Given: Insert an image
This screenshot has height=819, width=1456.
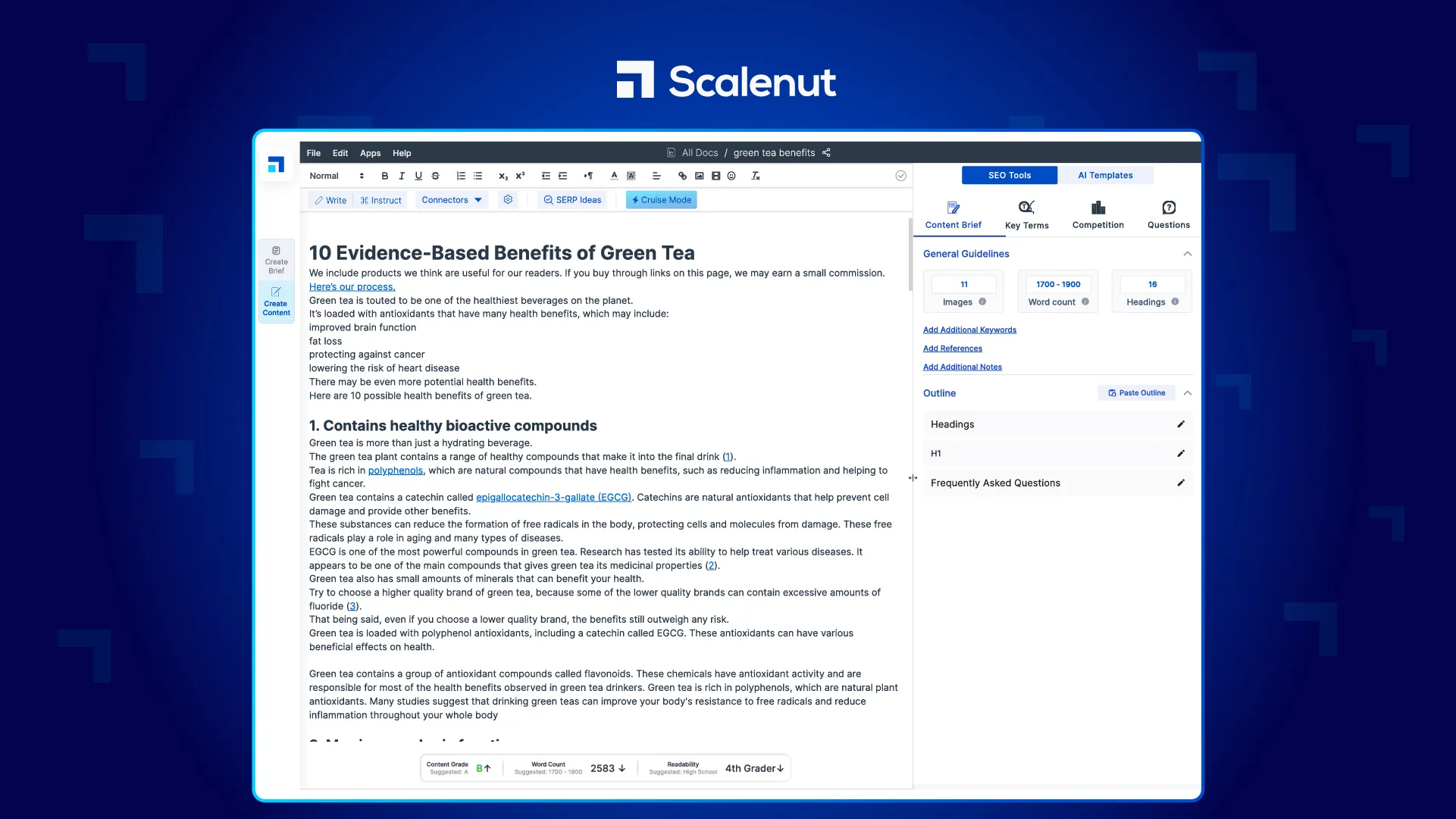Looking at the screenshot, I should [699, 176].
